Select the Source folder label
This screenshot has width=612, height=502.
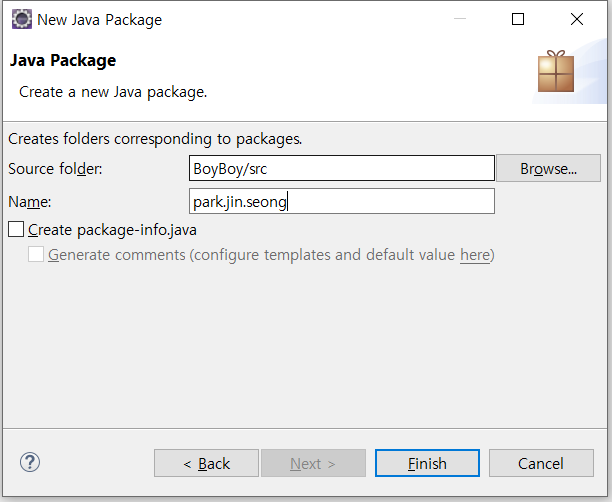55,169
